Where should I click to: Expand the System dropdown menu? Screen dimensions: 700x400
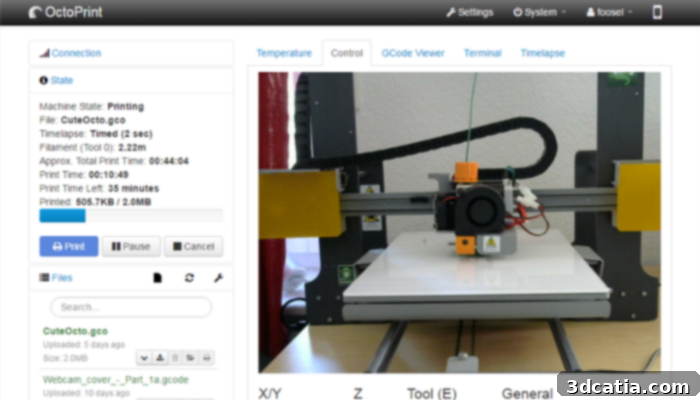point(539,12)
